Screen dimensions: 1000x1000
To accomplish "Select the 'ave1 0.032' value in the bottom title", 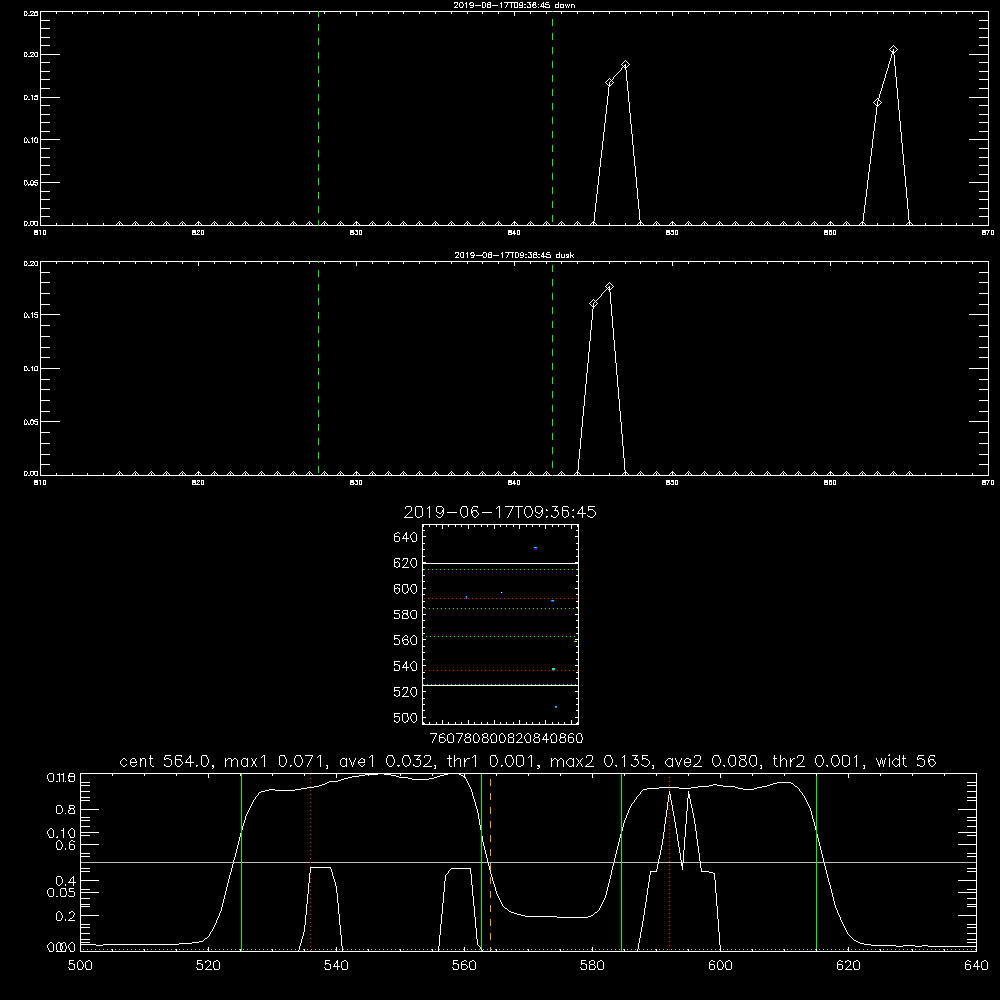I will tap(385, 761).
